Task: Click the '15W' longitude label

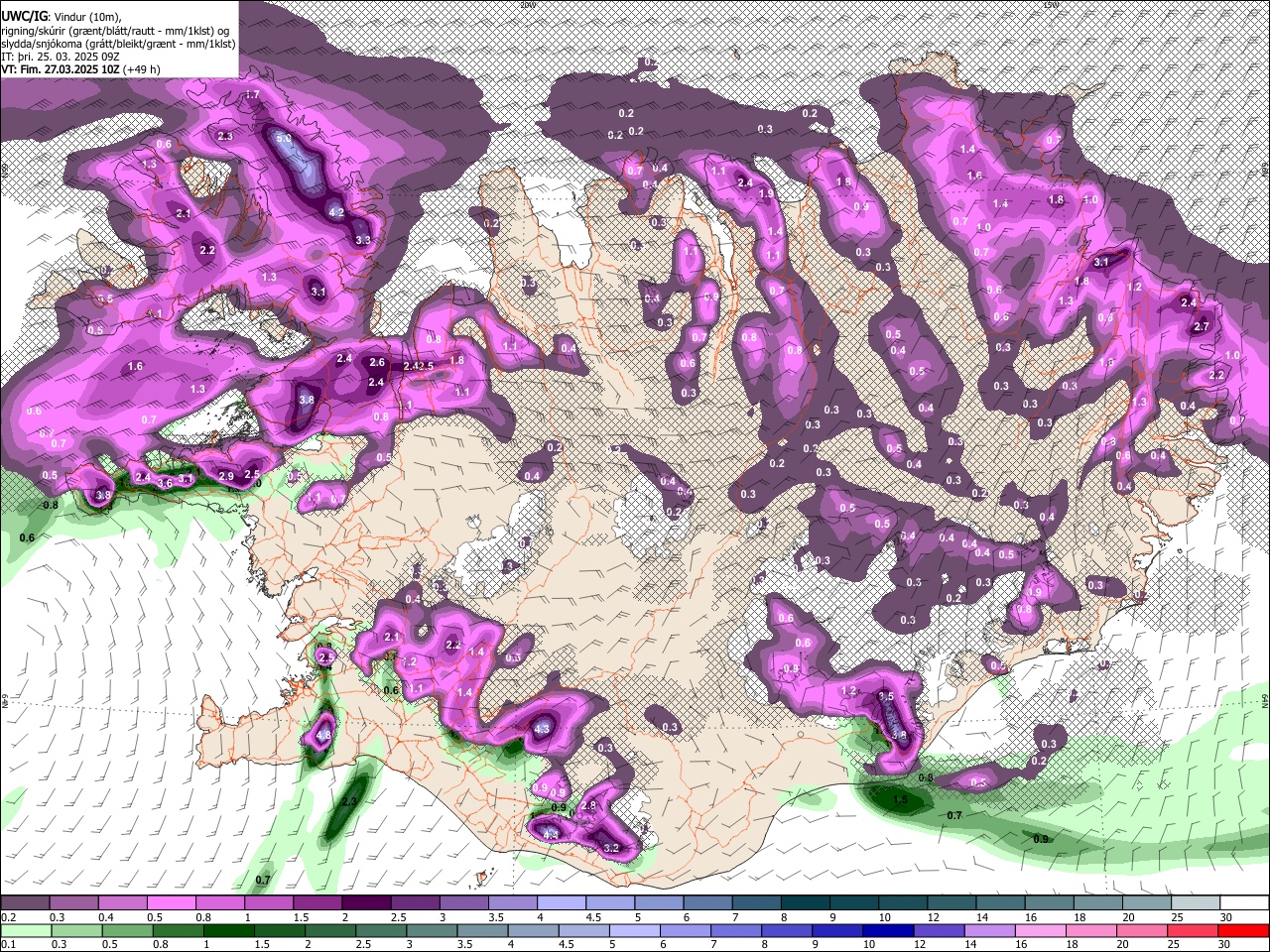Action: pyautogui.click(x=1051, y=5)
